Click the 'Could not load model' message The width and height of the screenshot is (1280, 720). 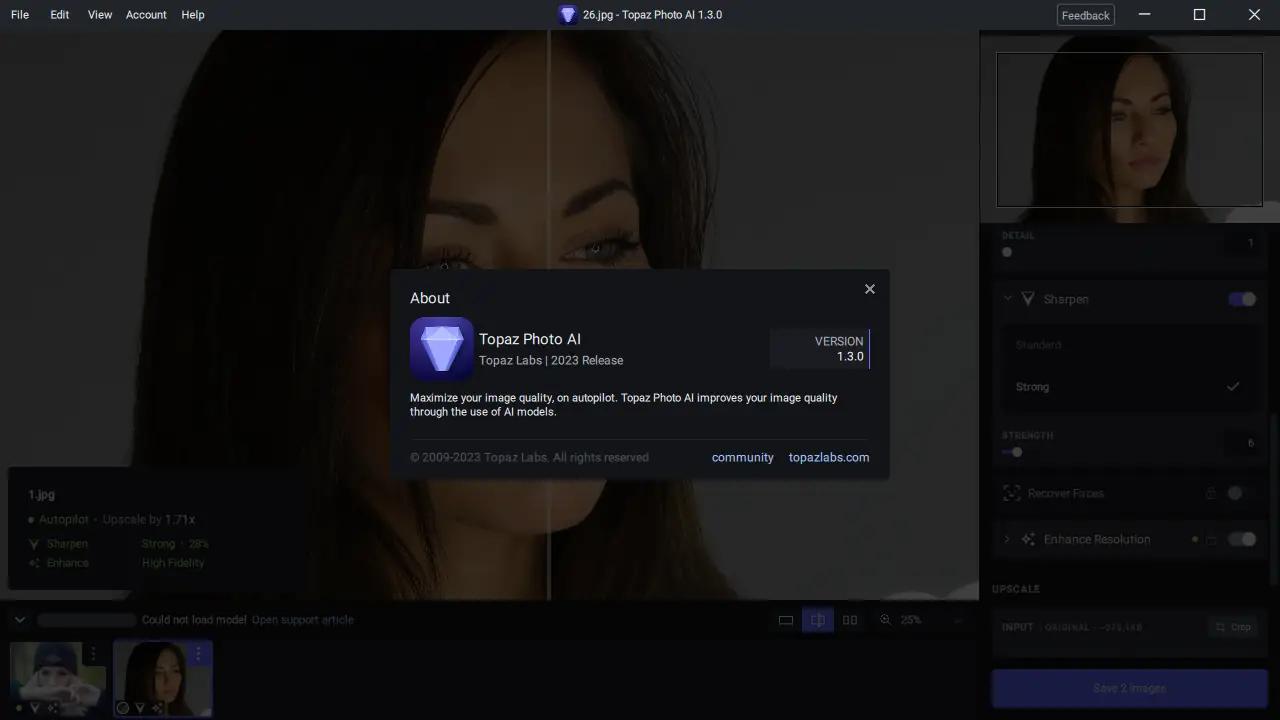(x=194, y=620)
